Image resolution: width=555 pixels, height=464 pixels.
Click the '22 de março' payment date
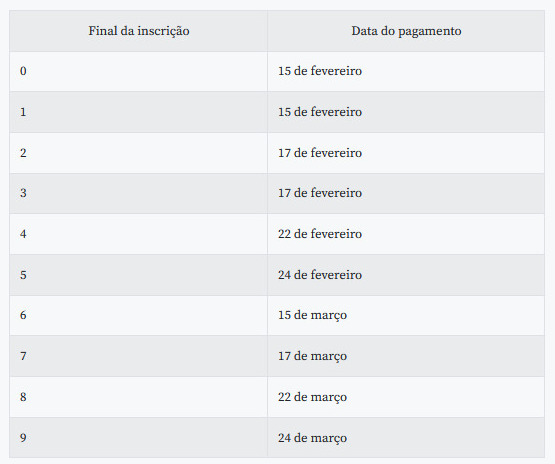point(312,397)
